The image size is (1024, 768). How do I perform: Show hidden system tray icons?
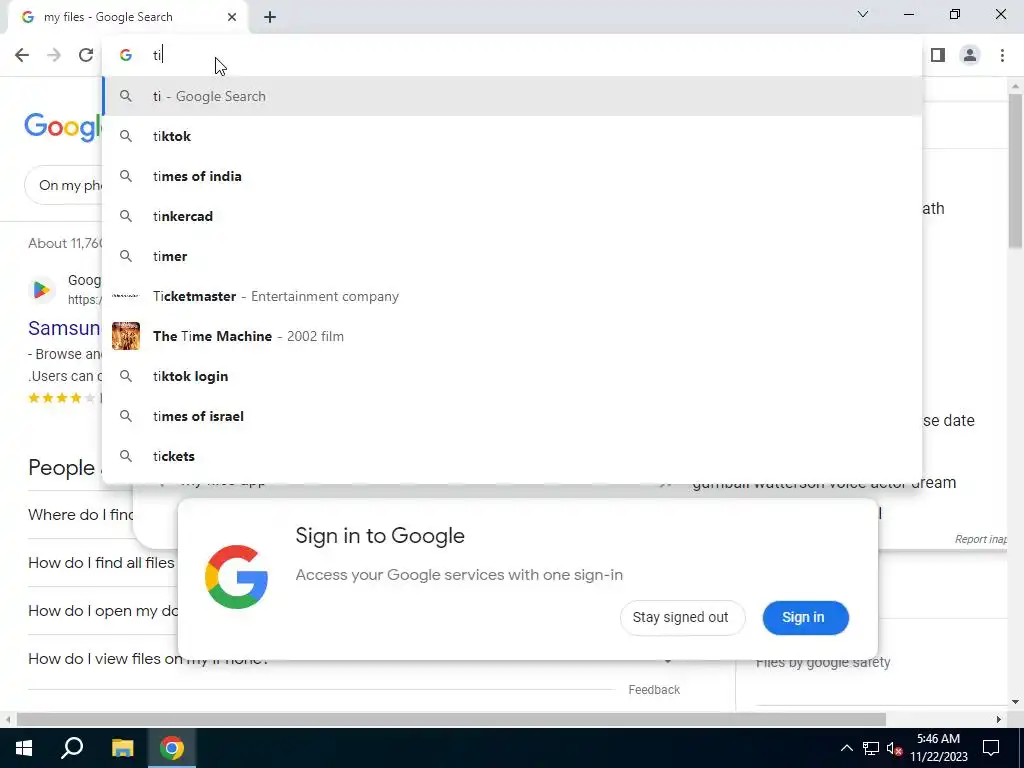click(x=846, y=748)
